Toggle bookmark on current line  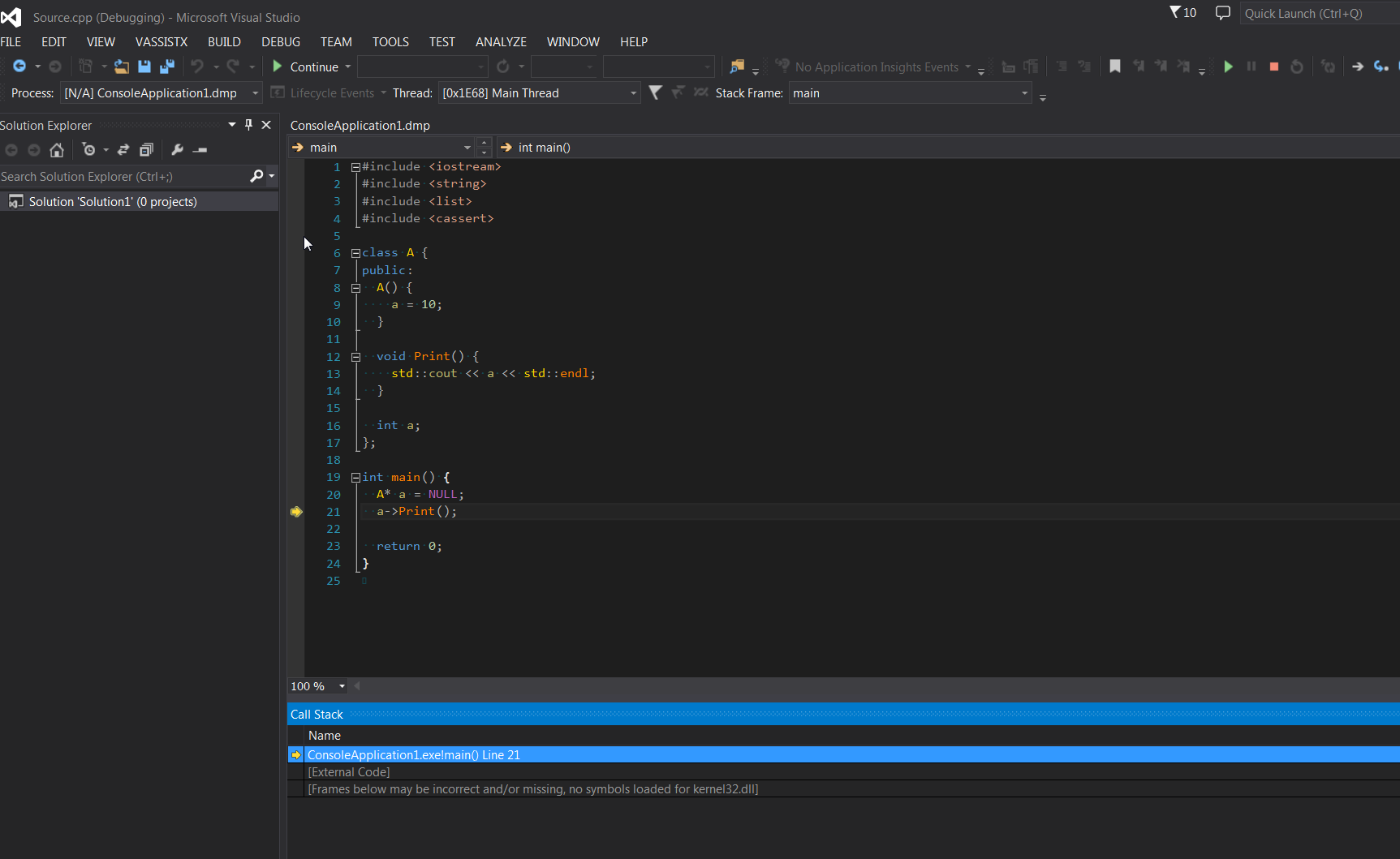pos(1115,67)
